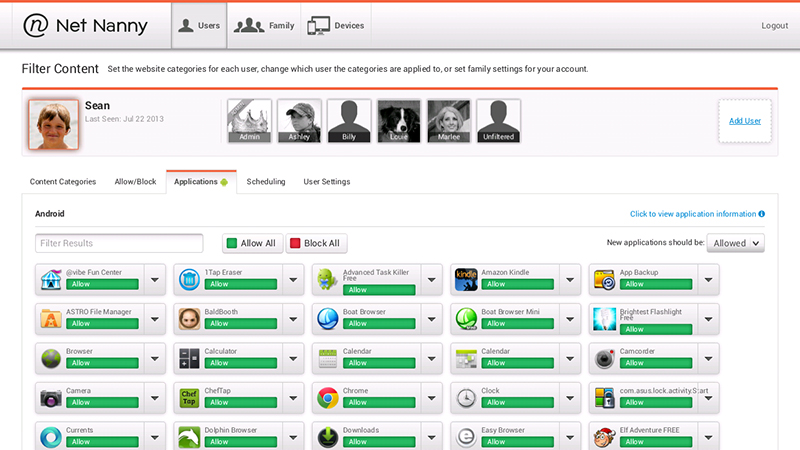Click the Logout link
This screenshot has width=800, height=450.
click(774, 26)
